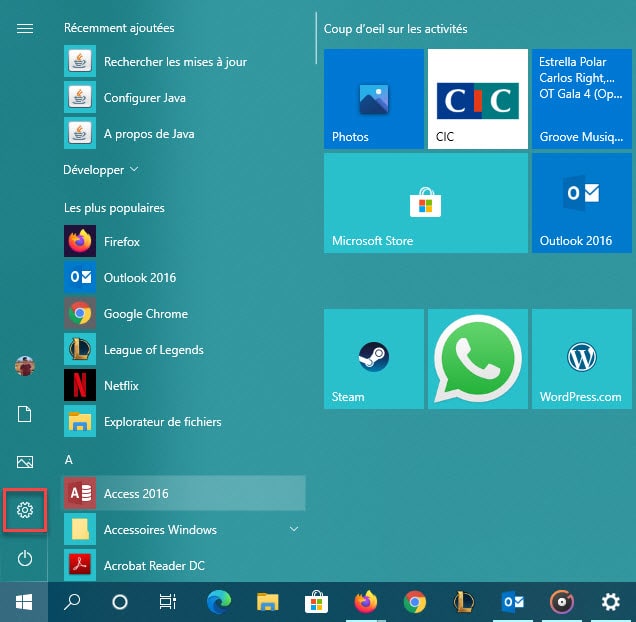Viewport: 636px width, 622px height.
Task: Open Configurer Java
Action: (x=185, y=97)
